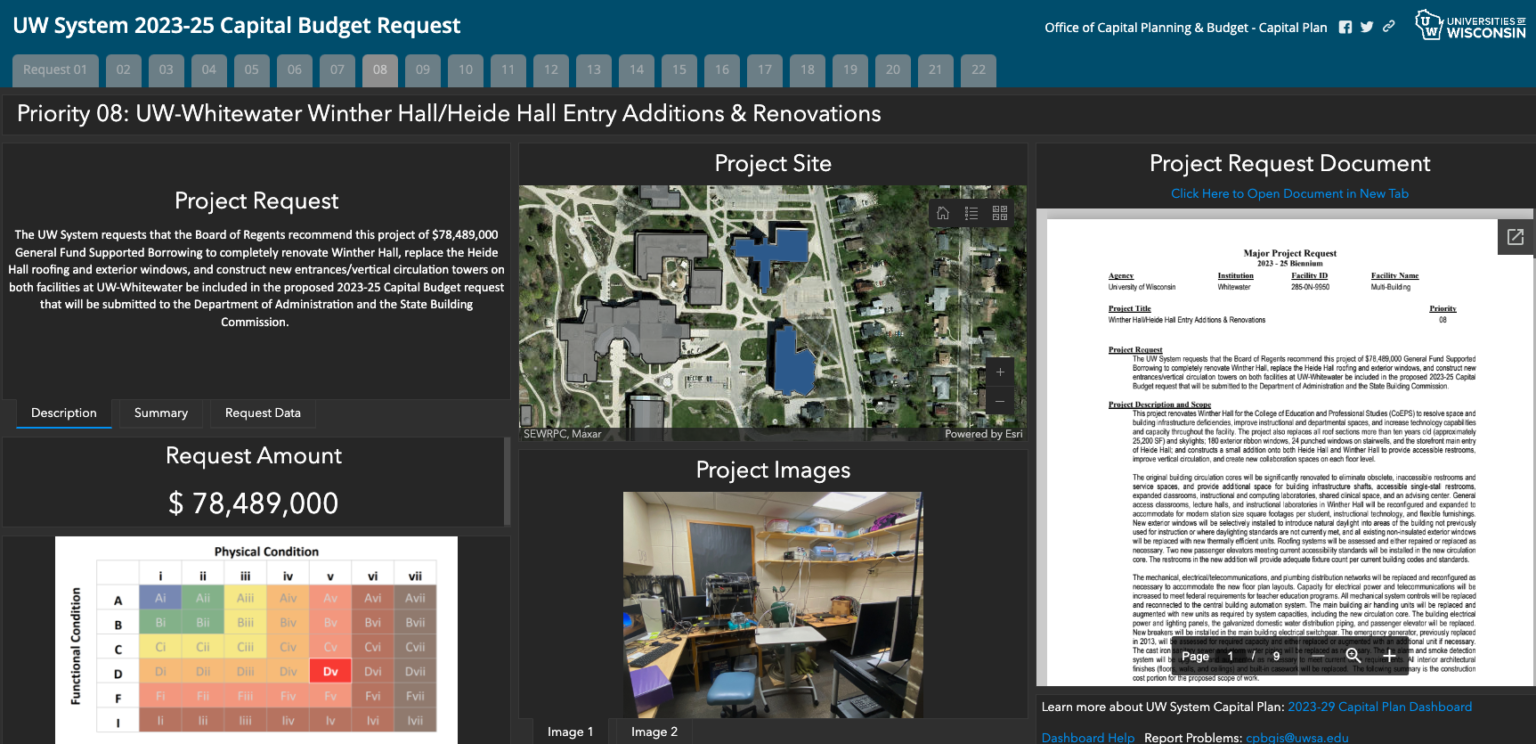The height and width of the screenshot is (744, 1536).
Task: Click the green Bi condition cell
Action: pos(161,623)
